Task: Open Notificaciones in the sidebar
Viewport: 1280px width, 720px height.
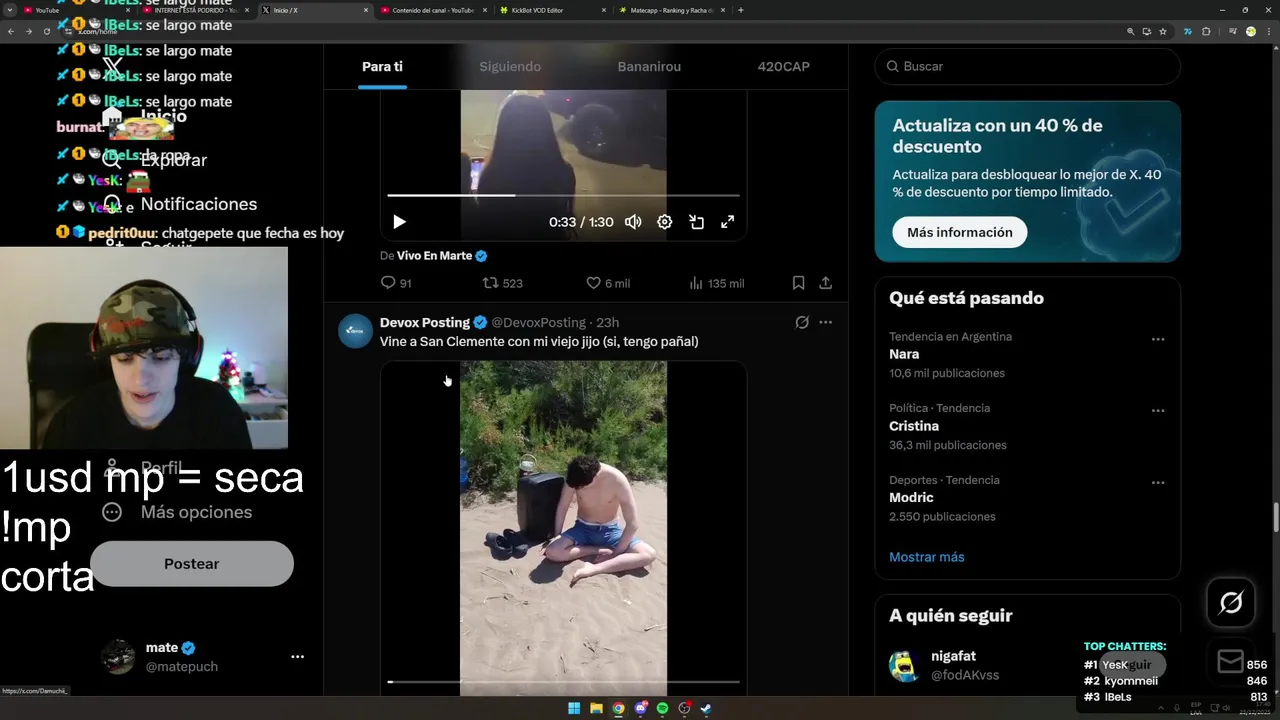Action: point(180,204)
